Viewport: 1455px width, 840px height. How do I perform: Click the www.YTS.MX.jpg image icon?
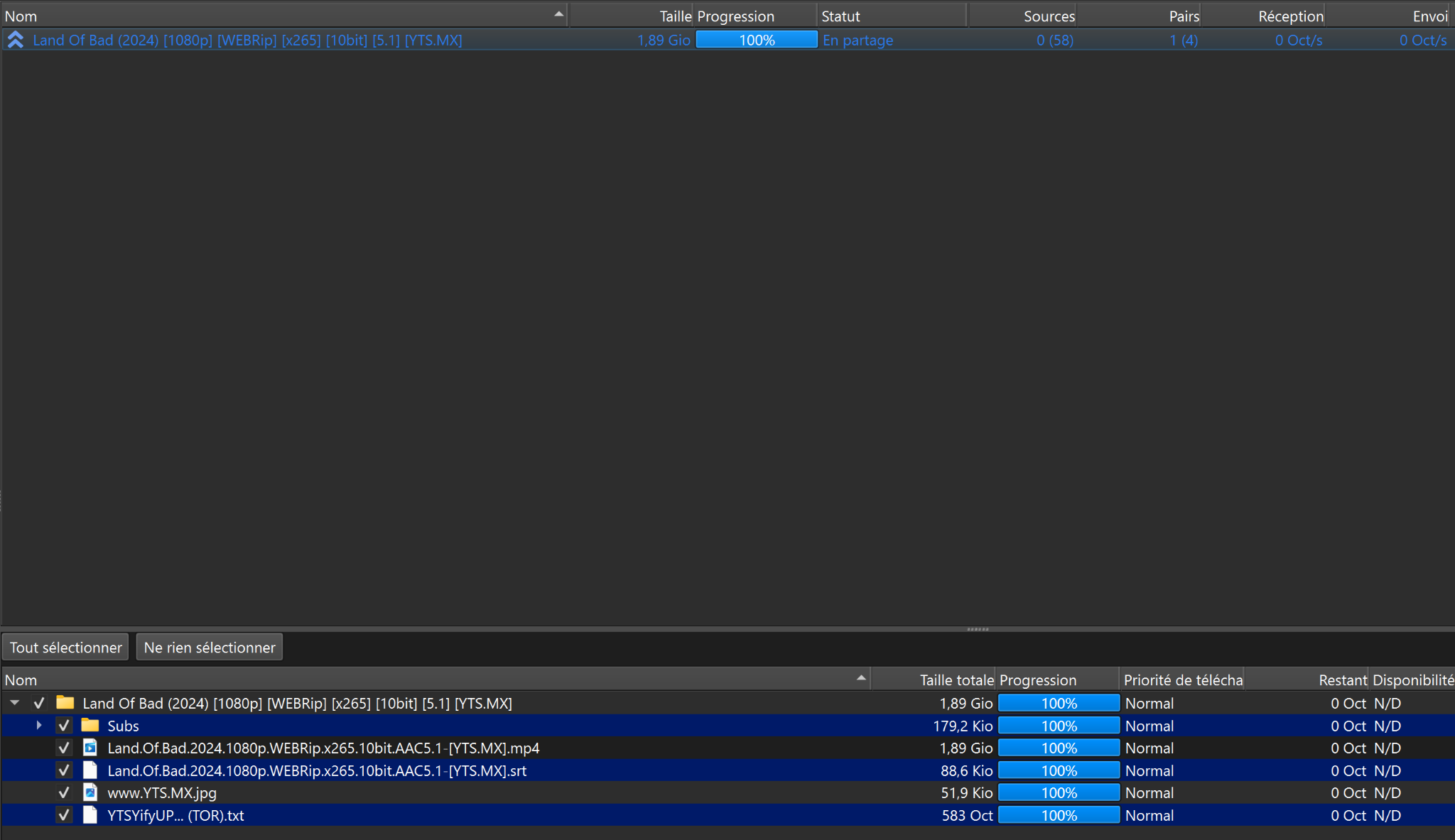(x=90, y=792)
